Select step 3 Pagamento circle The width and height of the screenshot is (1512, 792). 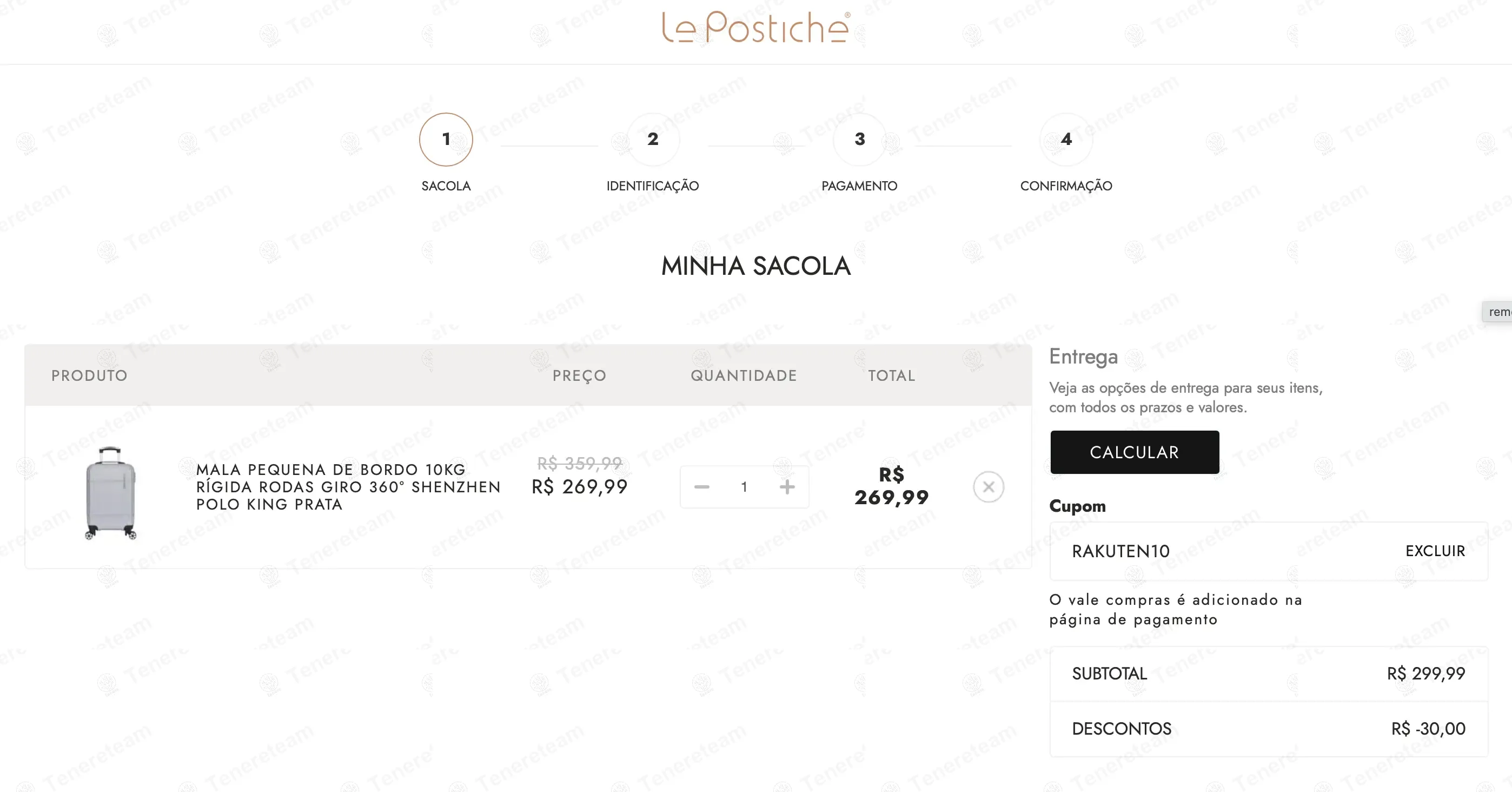click(x=859, y=139)
